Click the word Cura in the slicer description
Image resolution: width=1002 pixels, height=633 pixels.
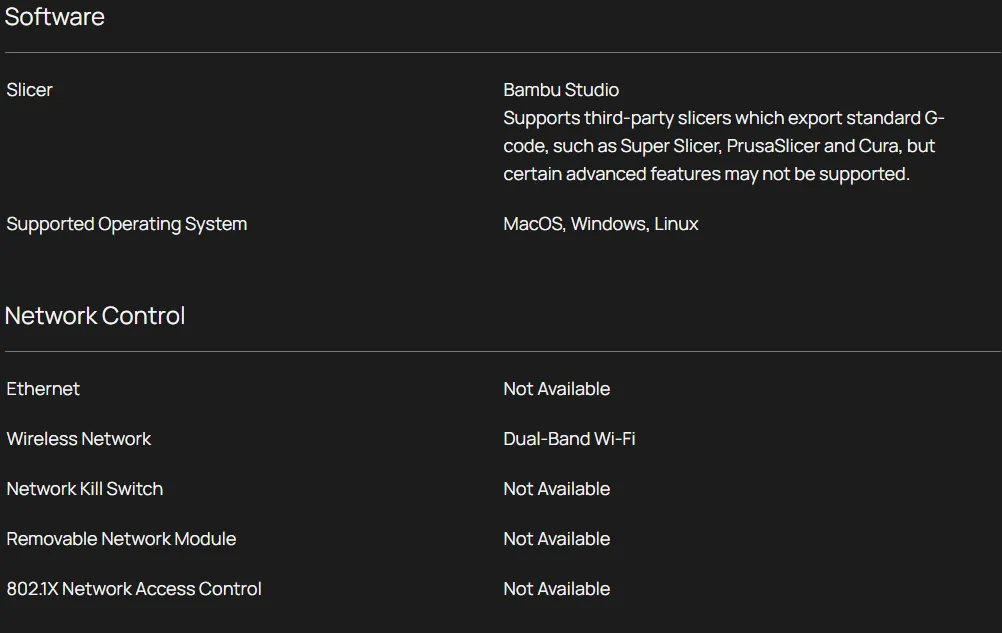point(878,146)
